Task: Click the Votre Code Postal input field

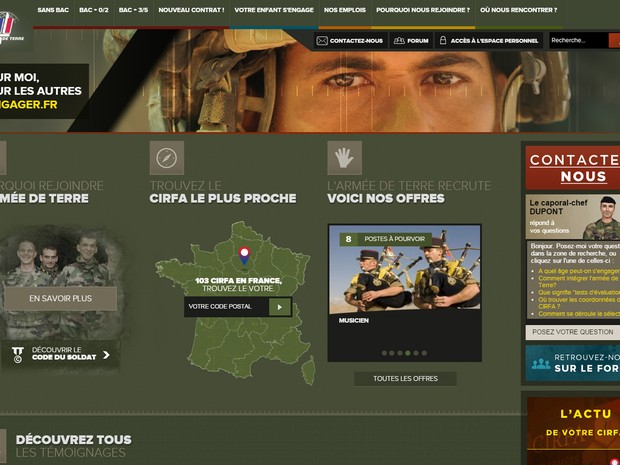Action: pyautogui.click(x=226, y=307)
